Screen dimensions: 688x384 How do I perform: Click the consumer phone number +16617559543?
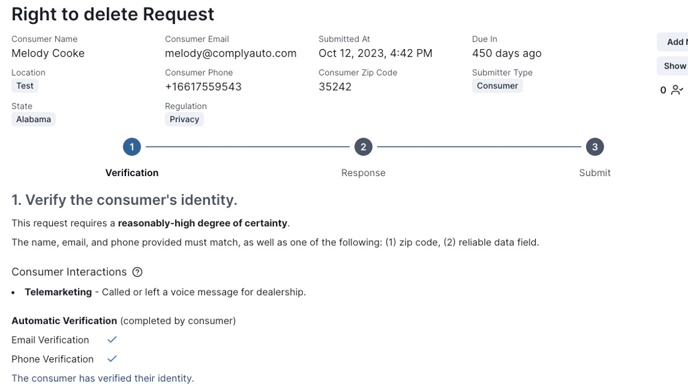[203, 87]
